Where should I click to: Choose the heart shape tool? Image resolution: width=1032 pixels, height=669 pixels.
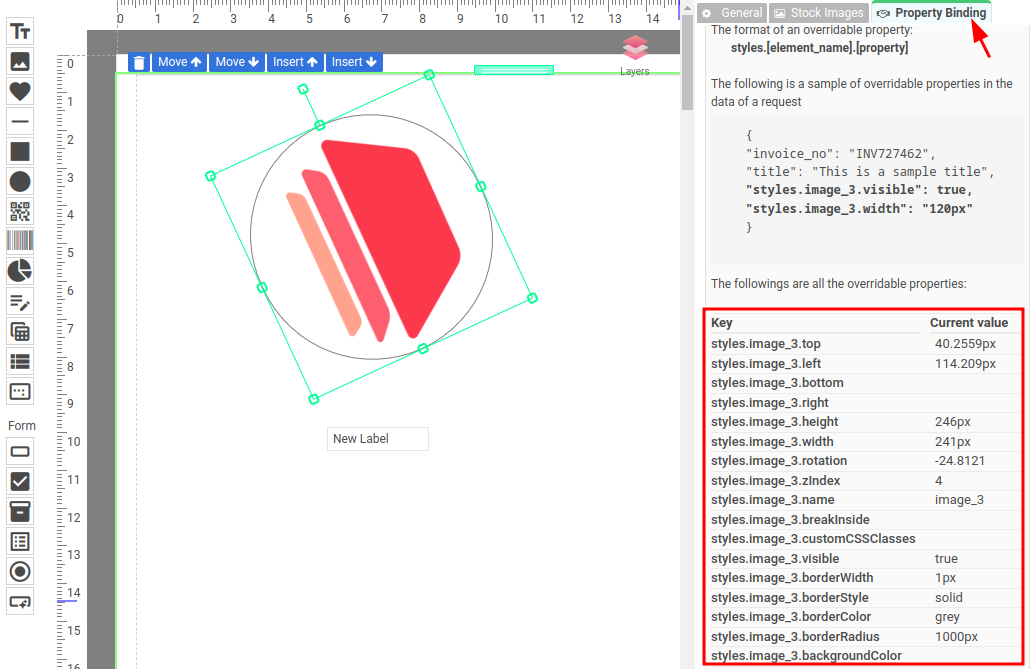click(20, 92)
